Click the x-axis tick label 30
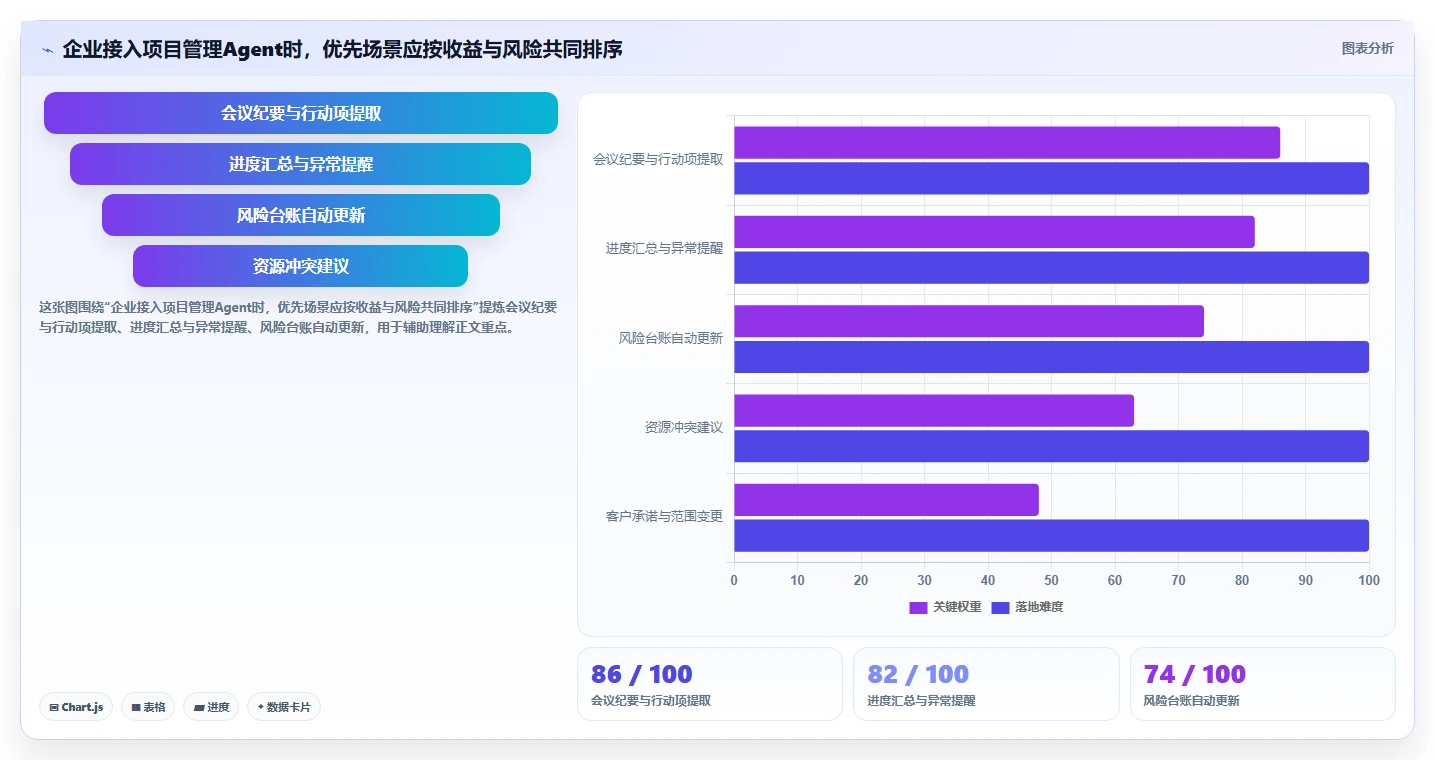The height and width of the screenshot is (760, 1435). (x=924, y=581)
